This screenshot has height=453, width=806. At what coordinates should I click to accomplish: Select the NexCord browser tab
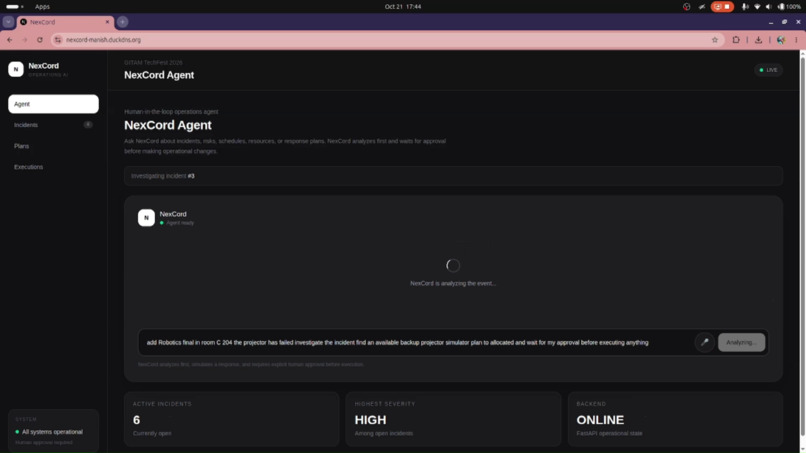pos(65,22)
